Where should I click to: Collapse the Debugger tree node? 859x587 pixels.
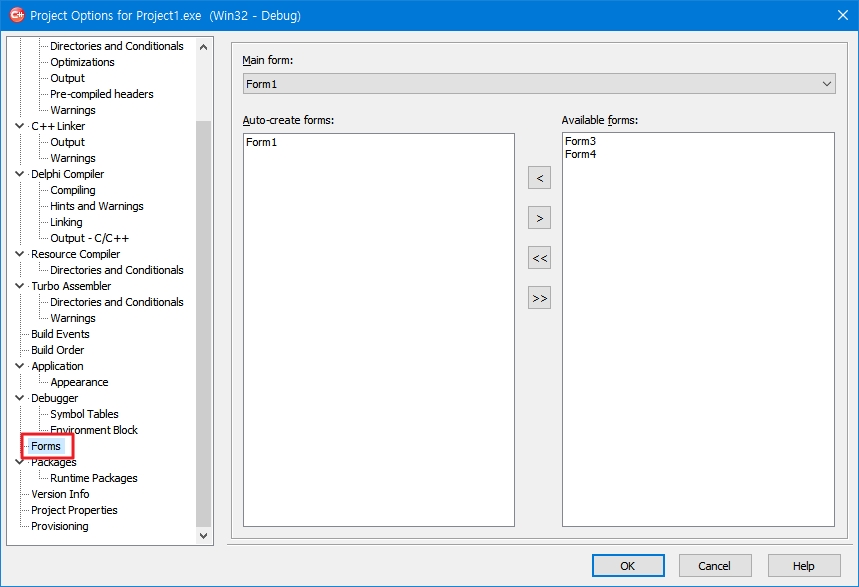pyautogui.click(x=20, y=398)
